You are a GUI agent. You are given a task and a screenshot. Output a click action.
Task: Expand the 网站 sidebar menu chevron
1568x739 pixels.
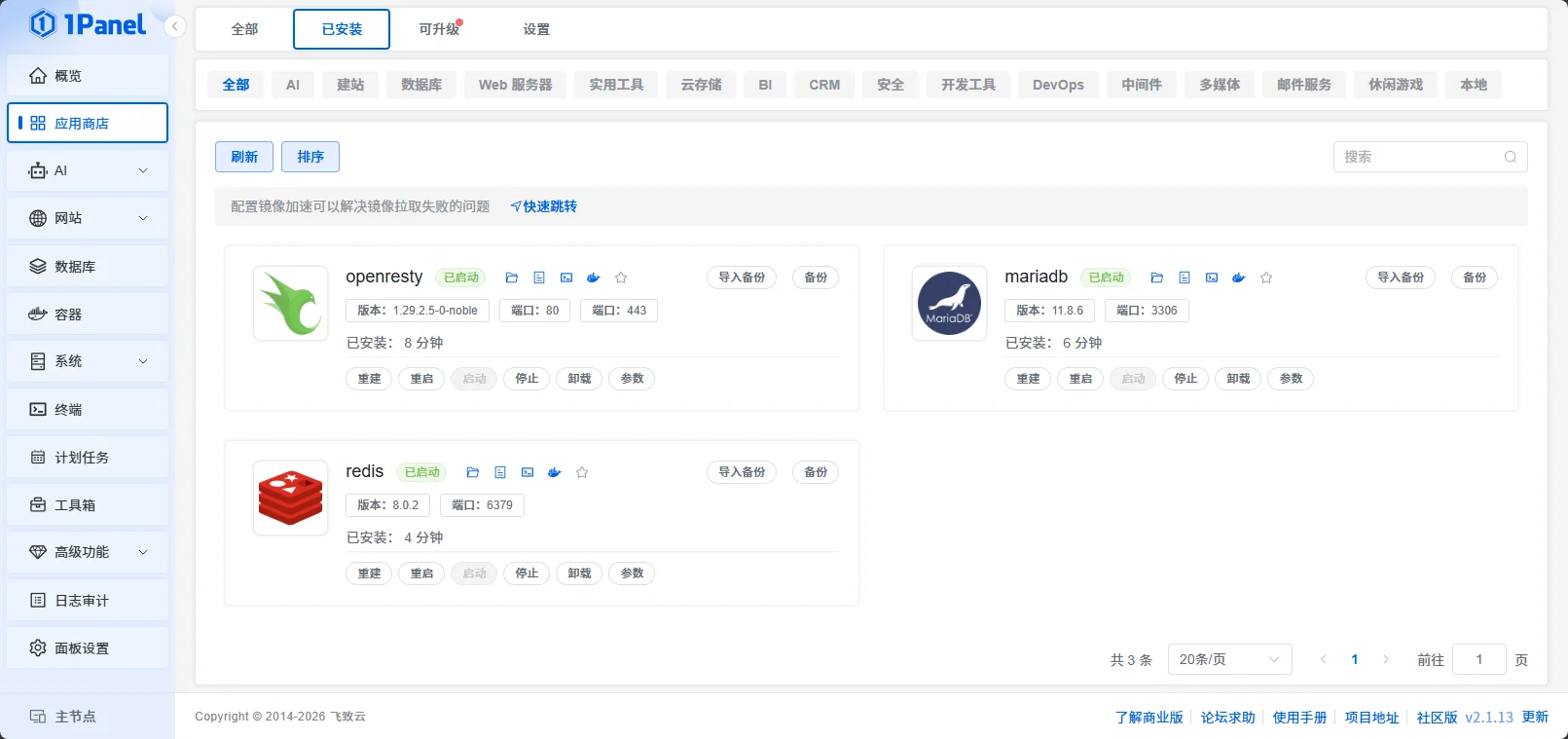coord(143,218)
